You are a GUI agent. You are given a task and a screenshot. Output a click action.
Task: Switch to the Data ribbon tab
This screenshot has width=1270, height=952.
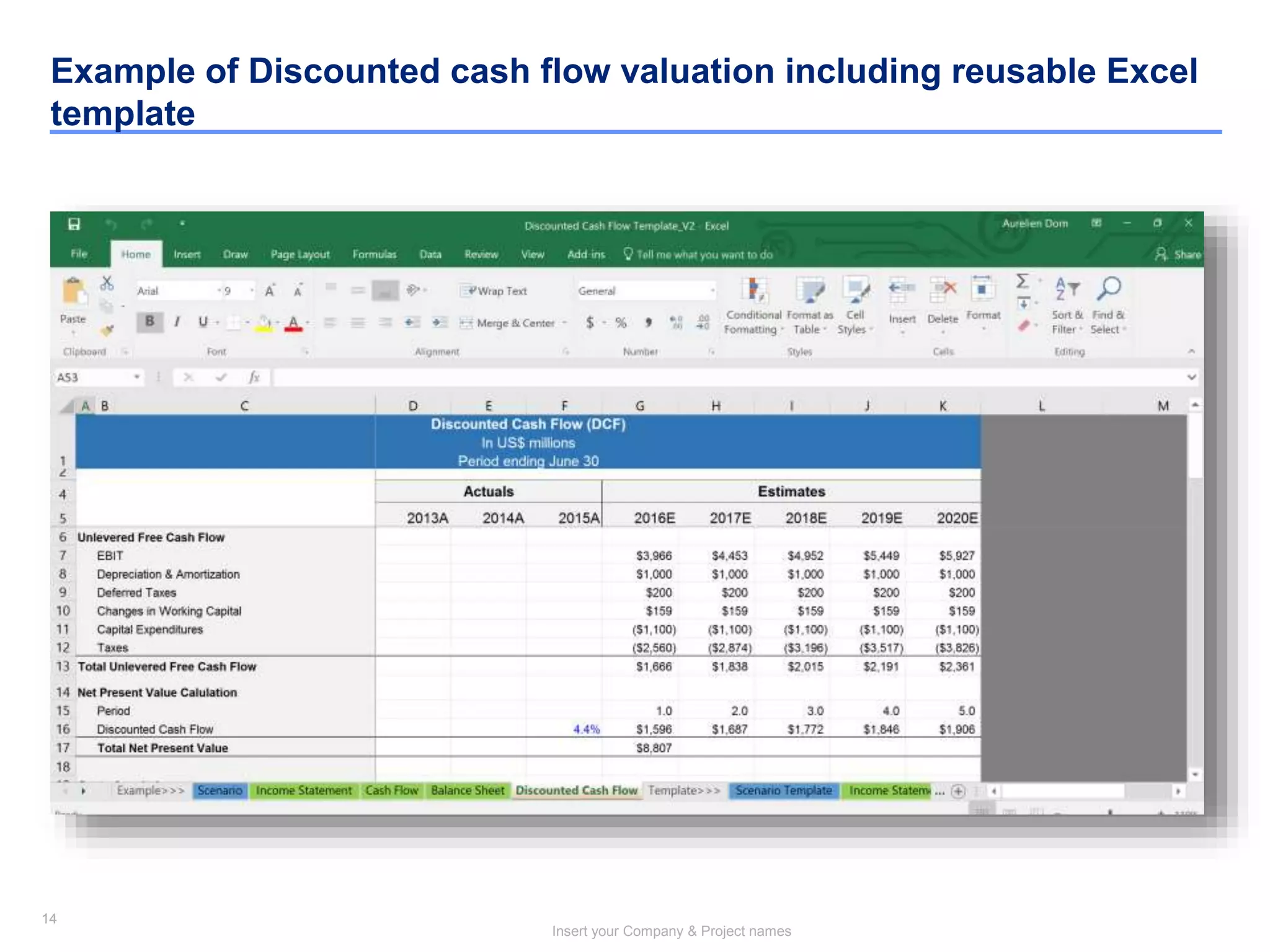pyautogui.click(x=430, y=255)
